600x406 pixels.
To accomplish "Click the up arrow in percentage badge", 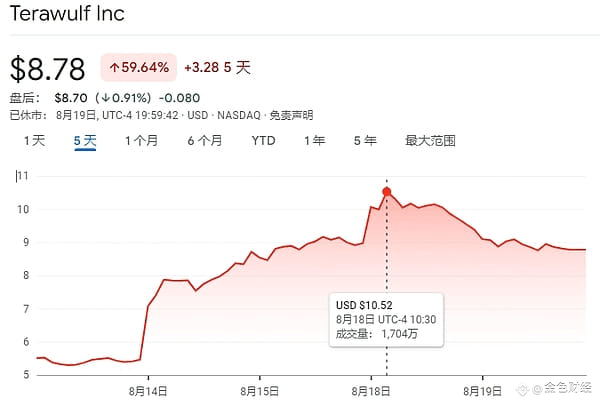I will pos(114,68).
